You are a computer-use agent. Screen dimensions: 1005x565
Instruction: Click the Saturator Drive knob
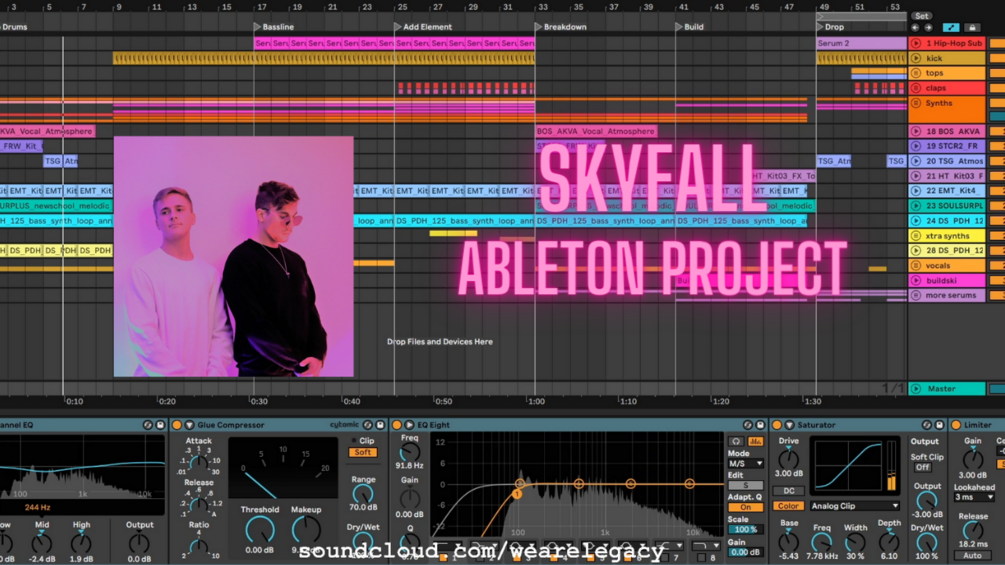(x=788, y=459)
